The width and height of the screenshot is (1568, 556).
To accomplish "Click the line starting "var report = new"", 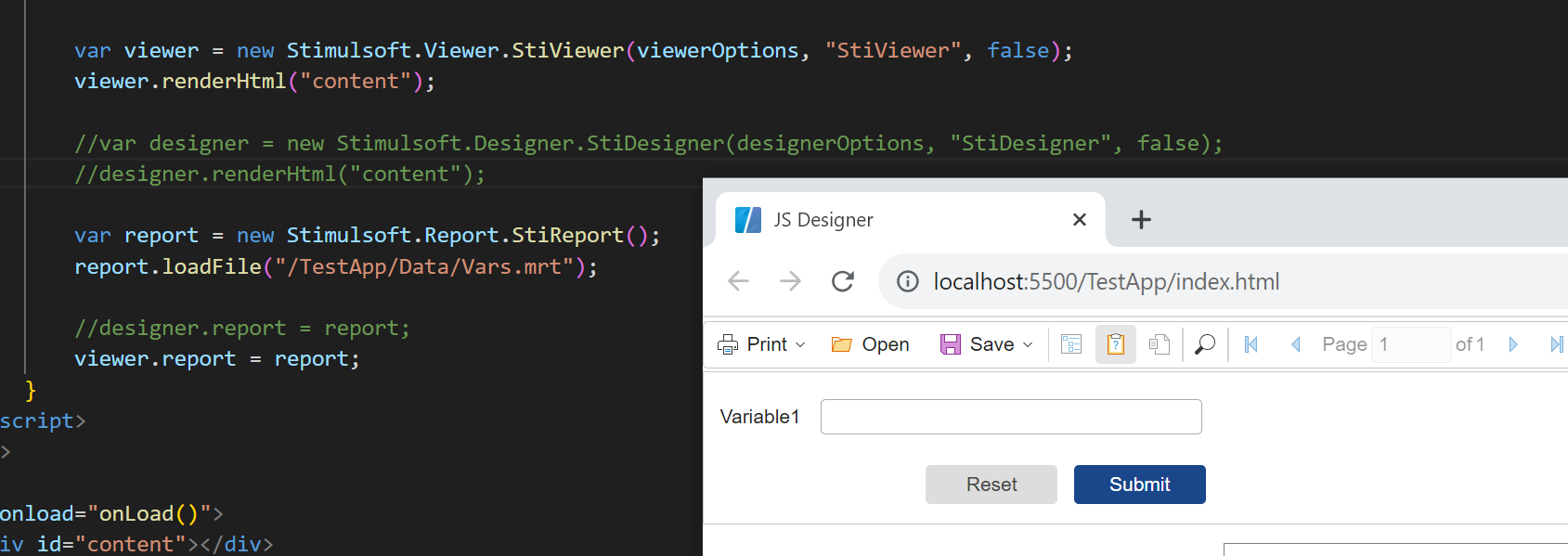I will [x=368, y=236].
